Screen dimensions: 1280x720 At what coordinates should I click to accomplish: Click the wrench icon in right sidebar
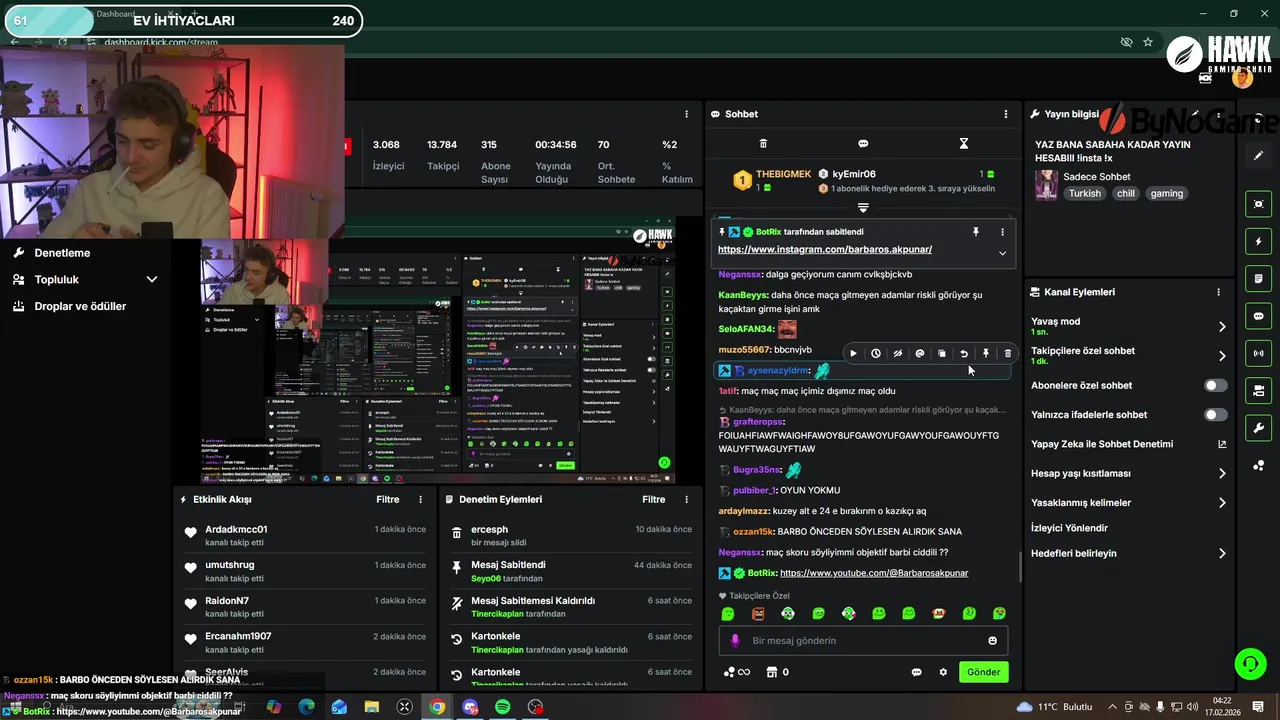[1259, 428]
